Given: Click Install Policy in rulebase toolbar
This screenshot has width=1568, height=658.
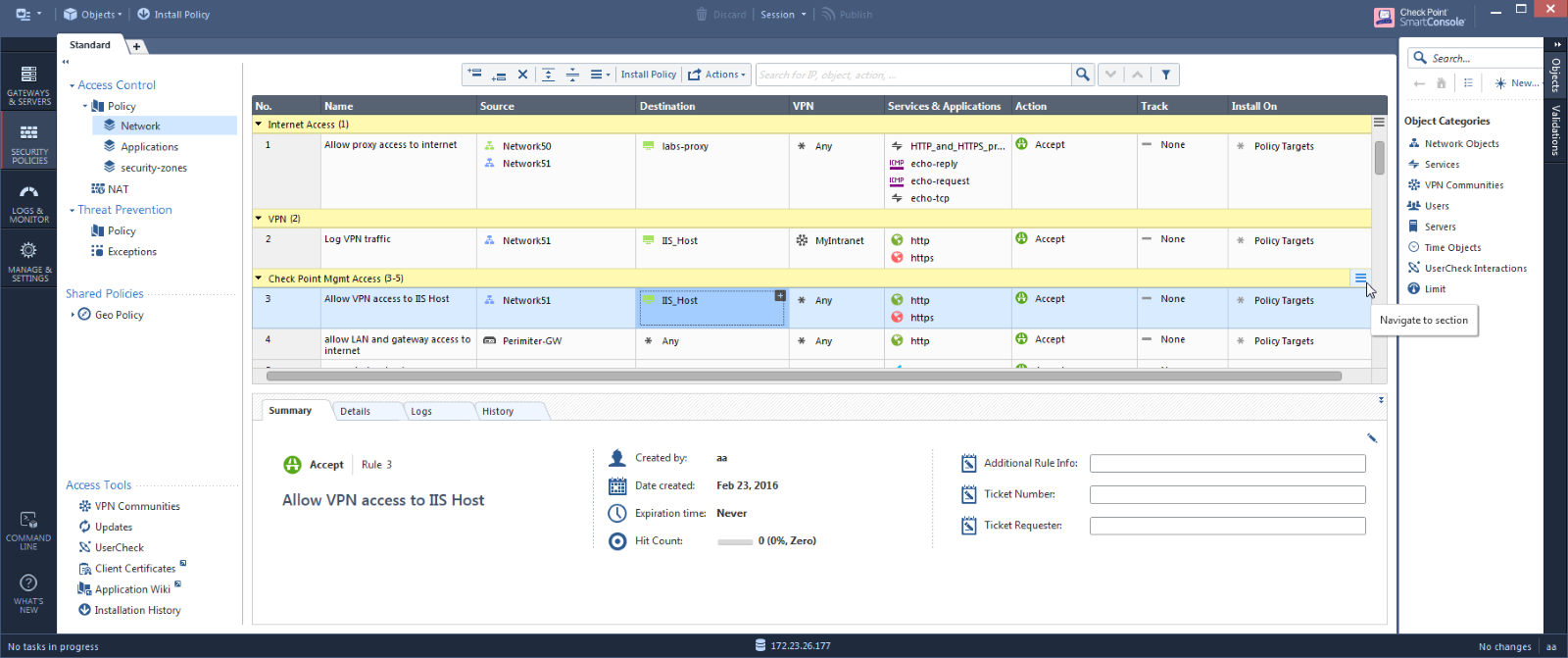Looking at the screenshot, I should click(x=648, y=75).
